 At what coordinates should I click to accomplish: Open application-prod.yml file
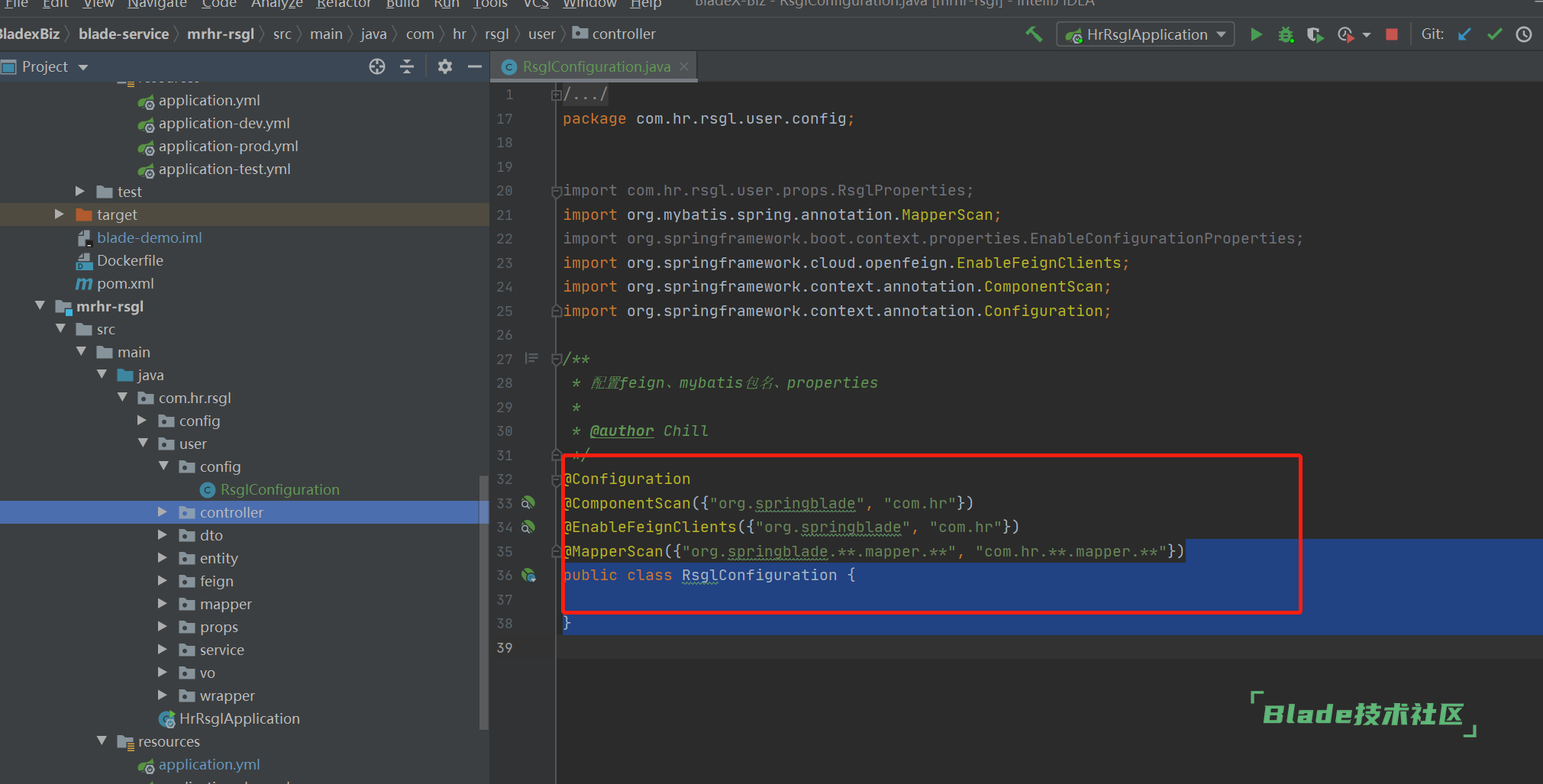pyautogui.click(x=228, y=146)
